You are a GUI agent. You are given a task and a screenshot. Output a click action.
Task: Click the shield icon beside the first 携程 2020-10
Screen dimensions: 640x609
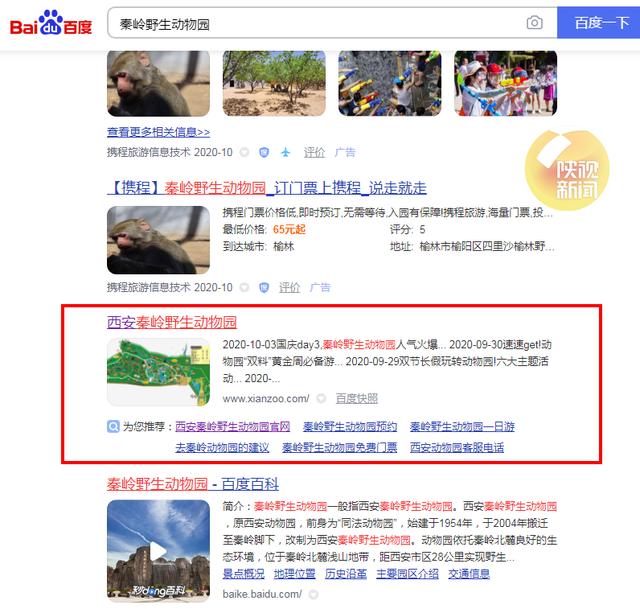(x=264, y=153)
